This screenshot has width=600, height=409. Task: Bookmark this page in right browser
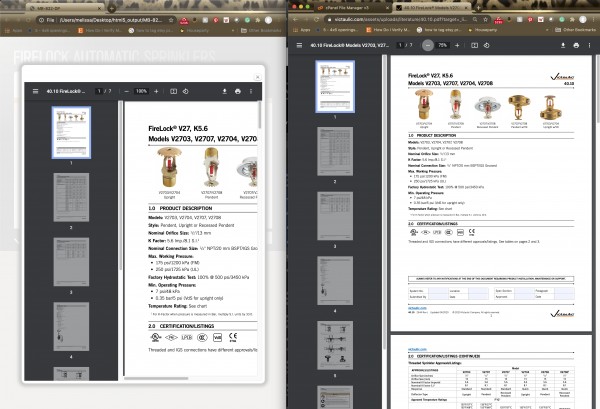[x=485, y=19]
